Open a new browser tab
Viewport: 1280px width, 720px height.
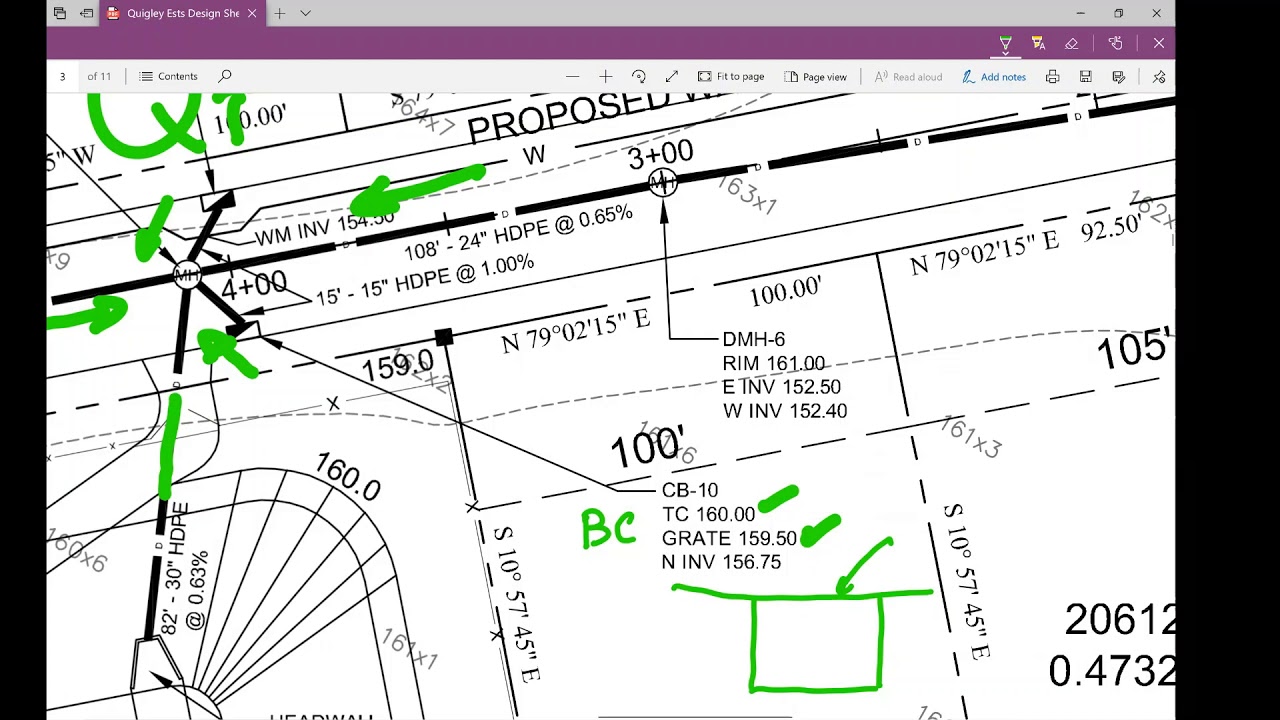point(278,13)
